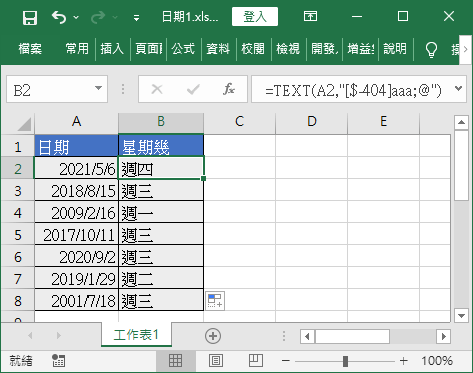Switch to the 常用 ribbon tab
Image resolution: width=473 pixels, height=373 pixels.
point(77,49)
